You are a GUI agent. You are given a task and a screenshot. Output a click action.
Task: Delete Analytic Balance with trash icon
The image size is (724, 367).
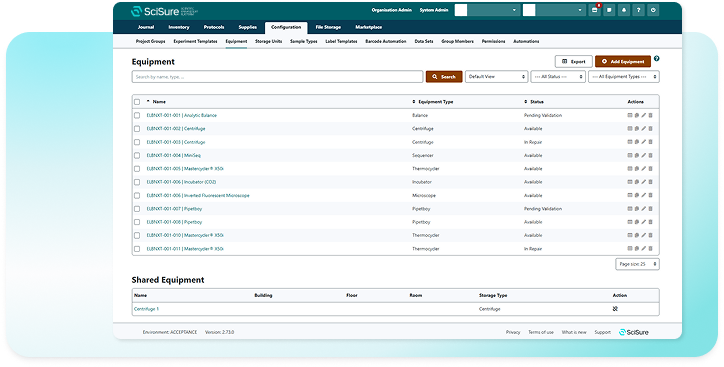coord(651,115)
